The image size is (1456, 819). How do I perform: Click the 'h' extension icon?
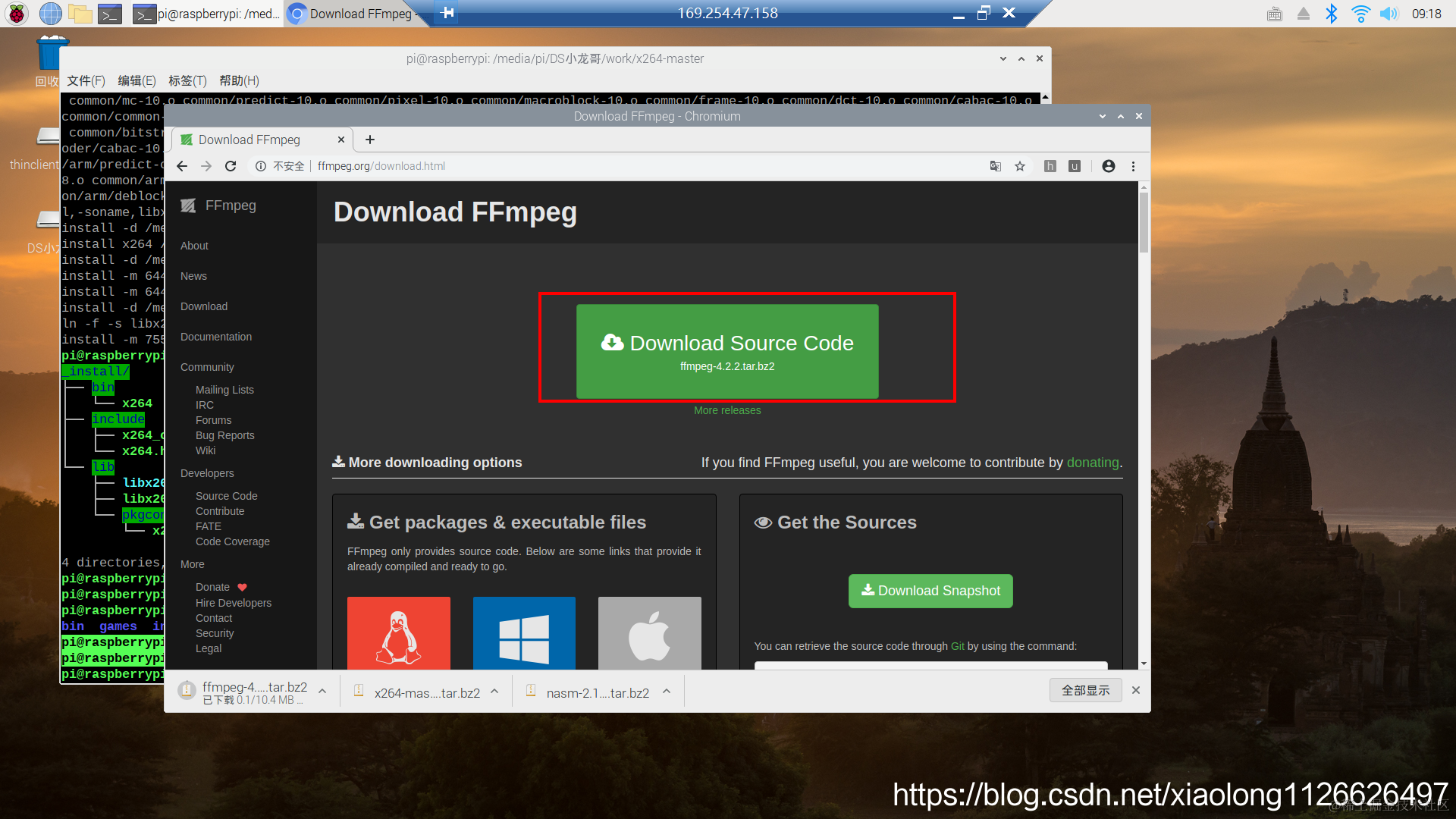tap(1050, 166)
